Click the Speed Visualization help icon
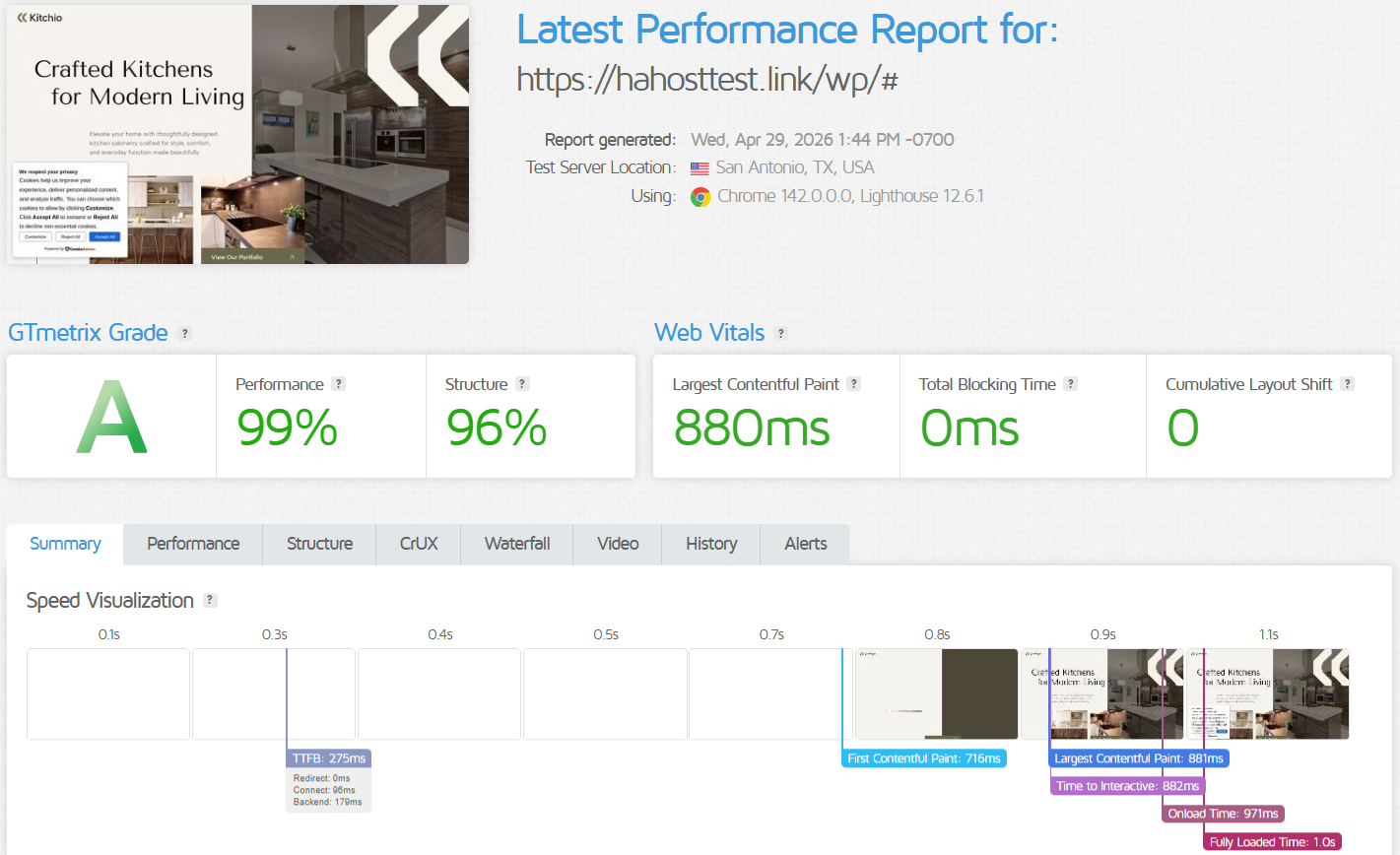 (x=210, y=600)
